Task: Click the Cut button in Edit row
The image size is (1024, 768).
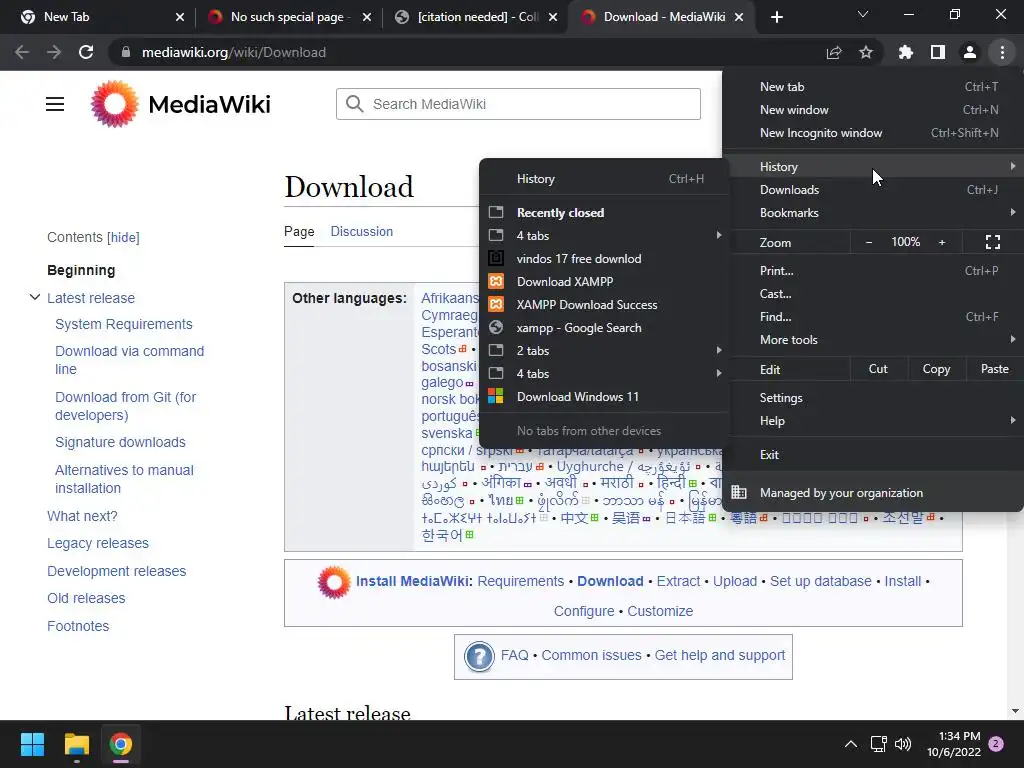Action: 878,369
